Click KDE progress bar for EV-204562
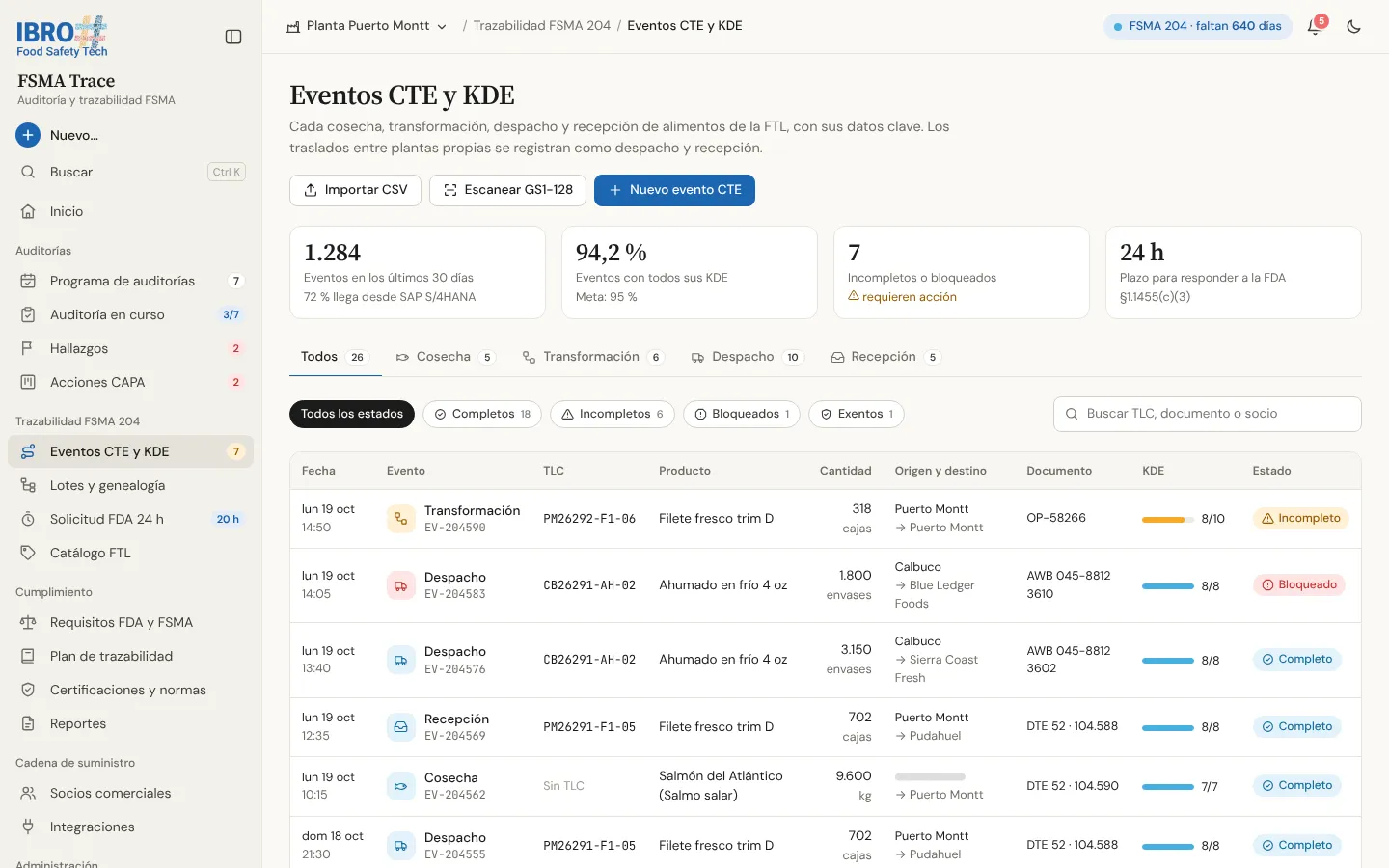This screenshot has height=868, width=1389. click(1167, 786)
